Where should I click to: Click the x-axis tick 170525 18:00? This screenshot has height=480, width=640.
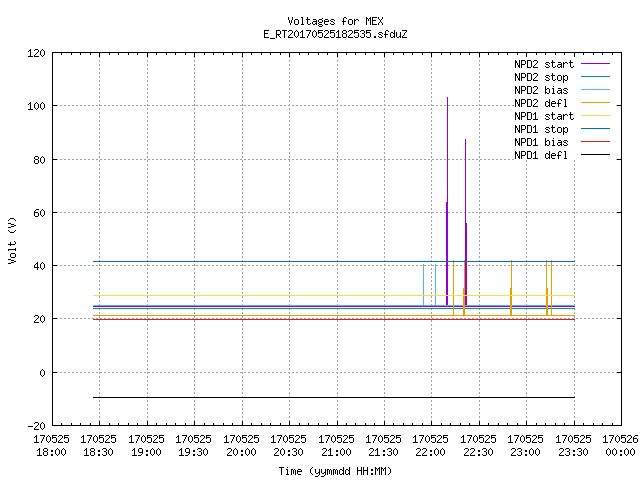(51, 446)
